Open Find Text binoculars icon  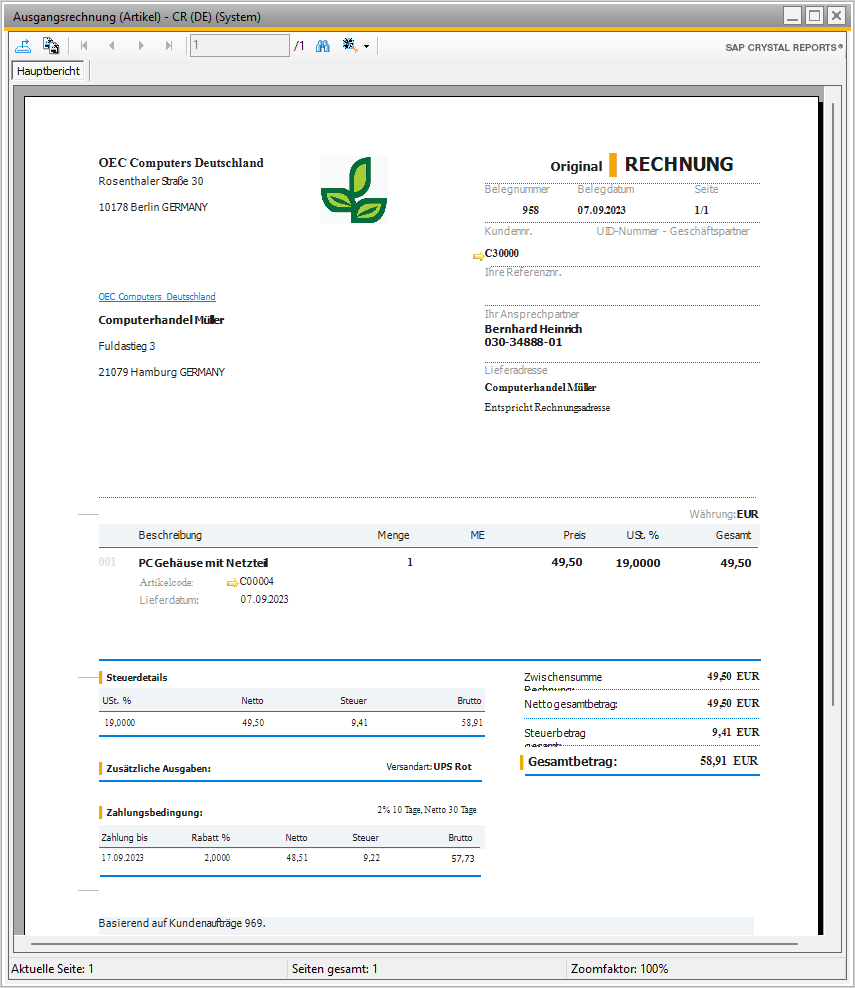coord(323,46)
